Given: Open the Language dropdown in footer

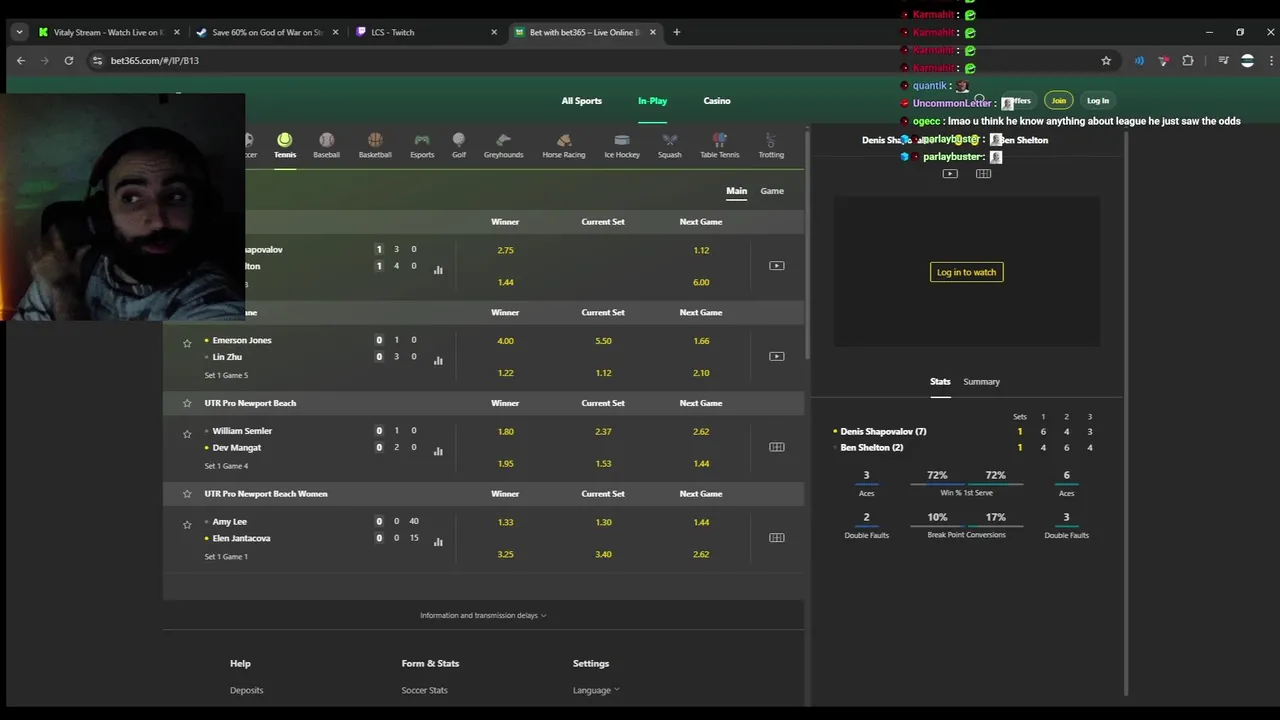Looking at the screenshot, I should tap(596, 690).
